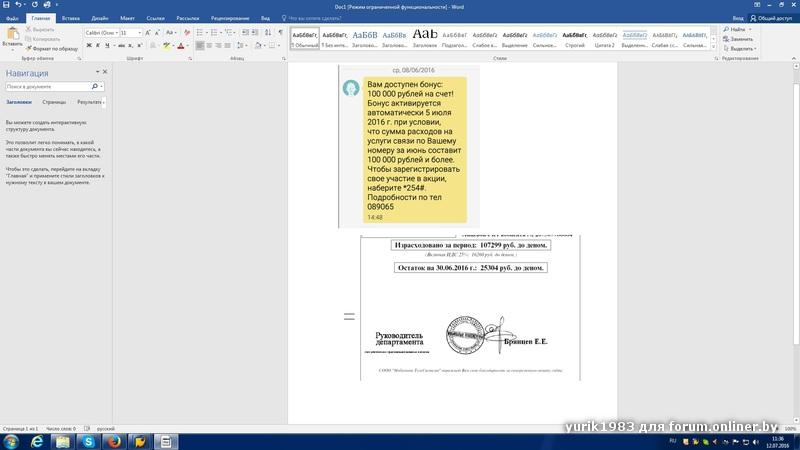The width and height of the screenshot is (800, 450).
Task: Open the Вставка ribbon tab
Action: tap(71, 18)
